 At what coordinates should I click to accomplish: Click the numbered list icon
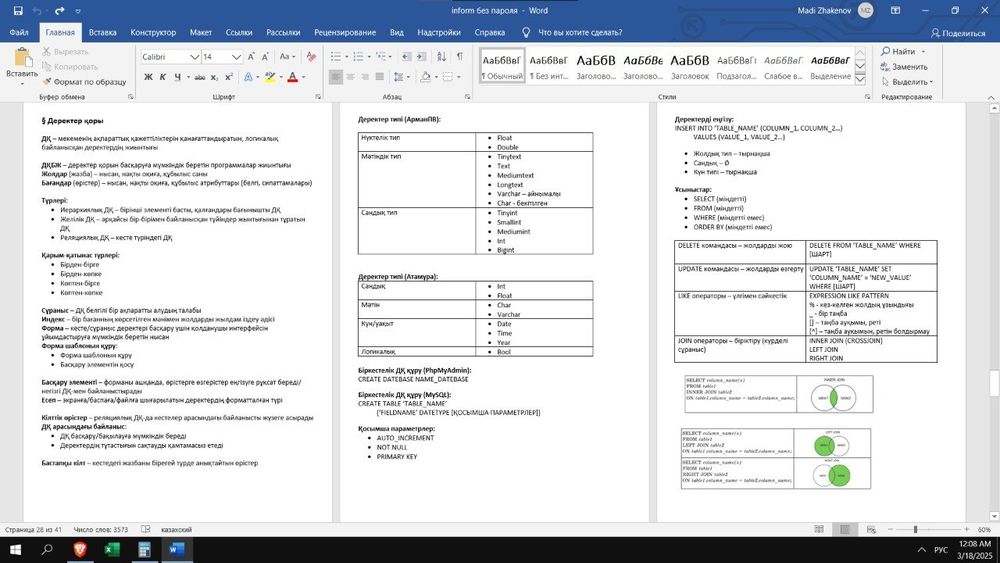pyautogui.click(x=358, y=57)
